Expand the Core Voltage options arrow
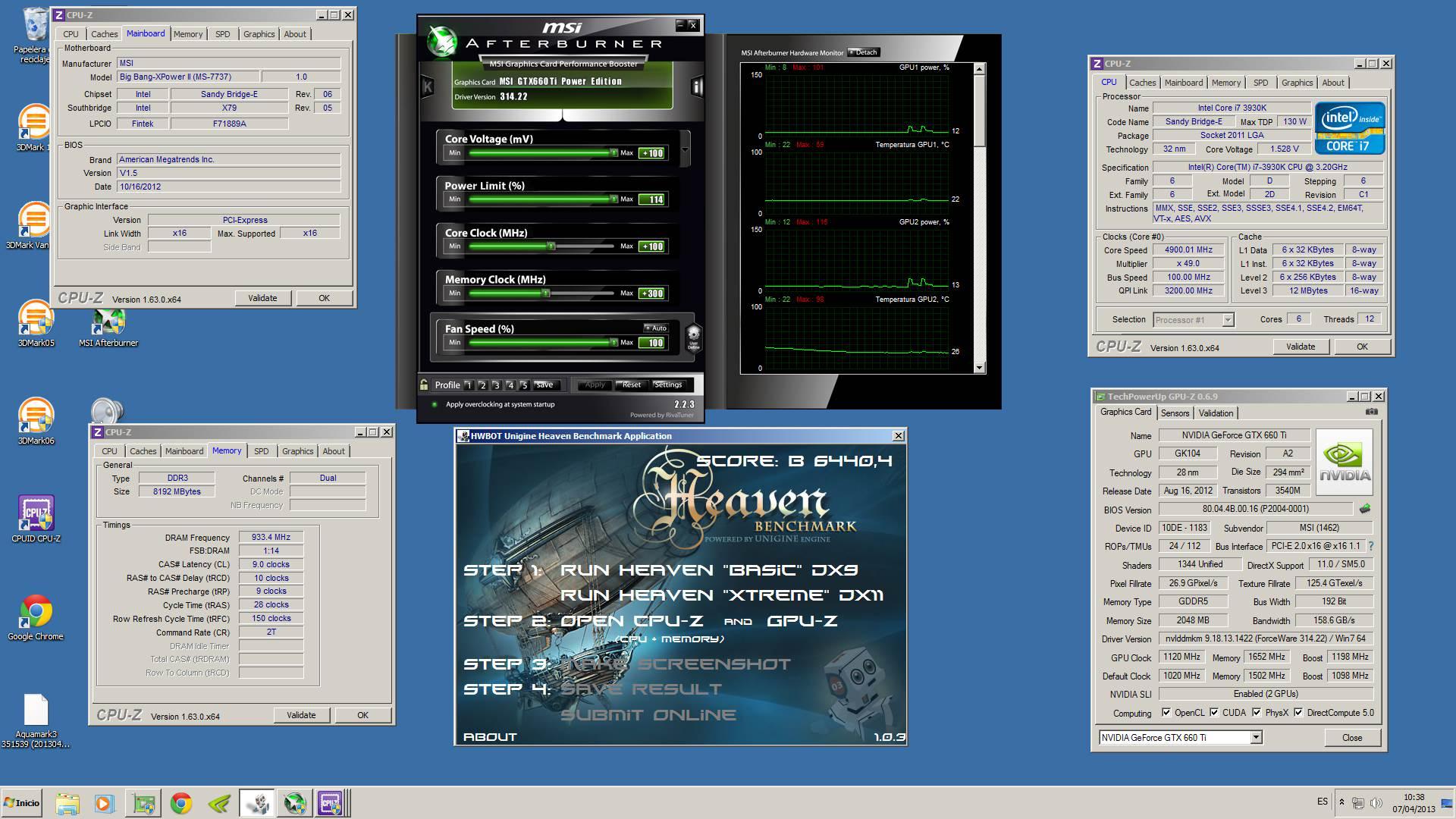 point(685,150)
